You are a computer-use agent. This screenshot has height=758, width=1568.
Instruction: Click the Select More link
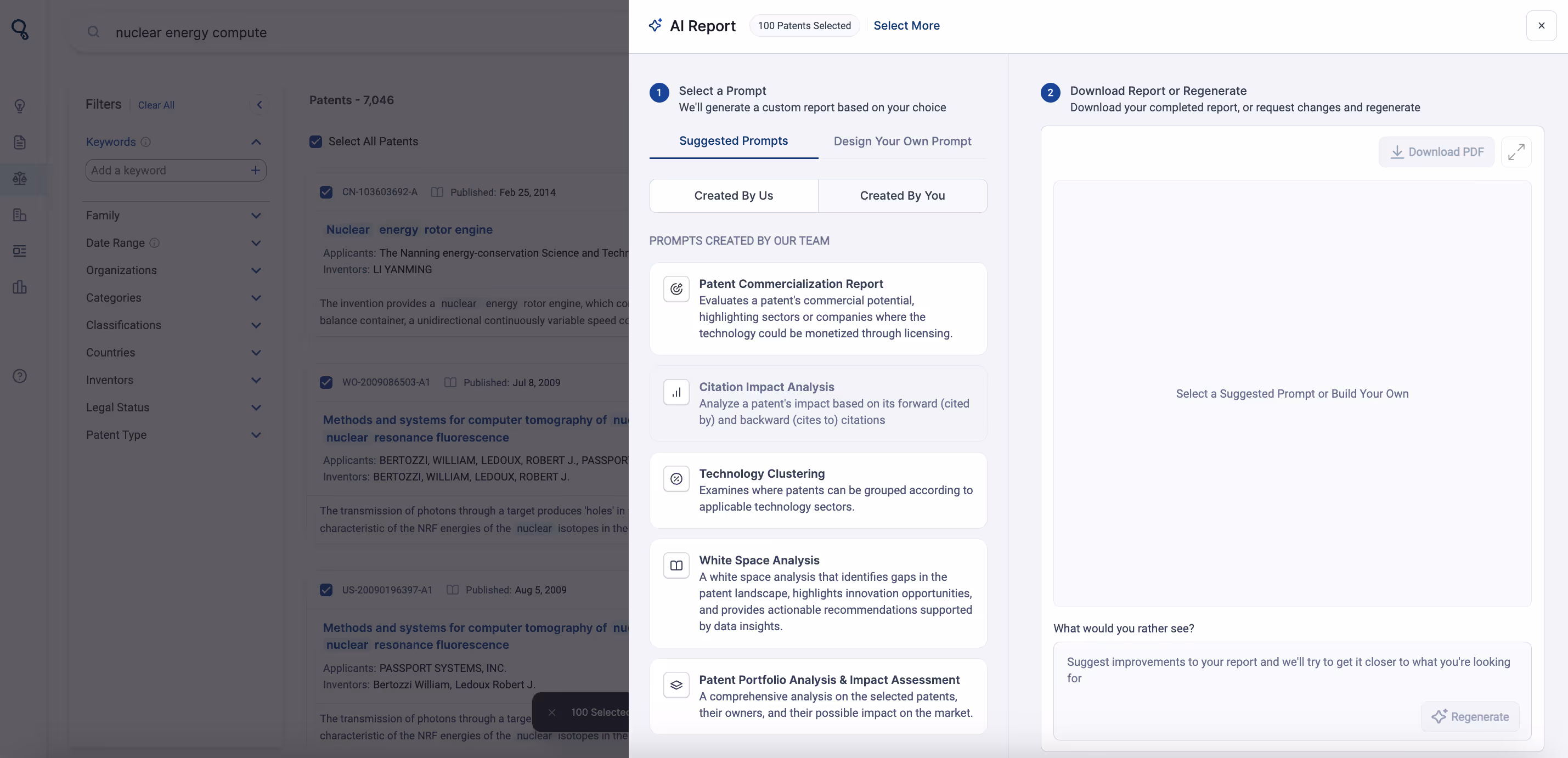tap(906, 26)
